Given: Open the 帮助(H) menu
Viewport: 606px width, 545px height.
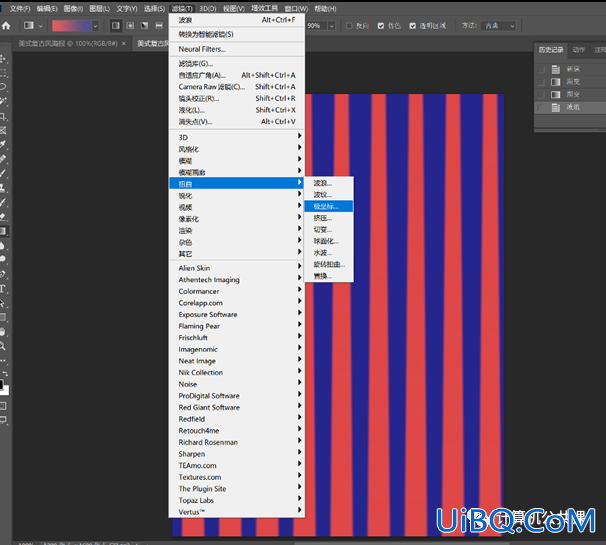Looking at the screenshot, I should [x=325, y=9].
